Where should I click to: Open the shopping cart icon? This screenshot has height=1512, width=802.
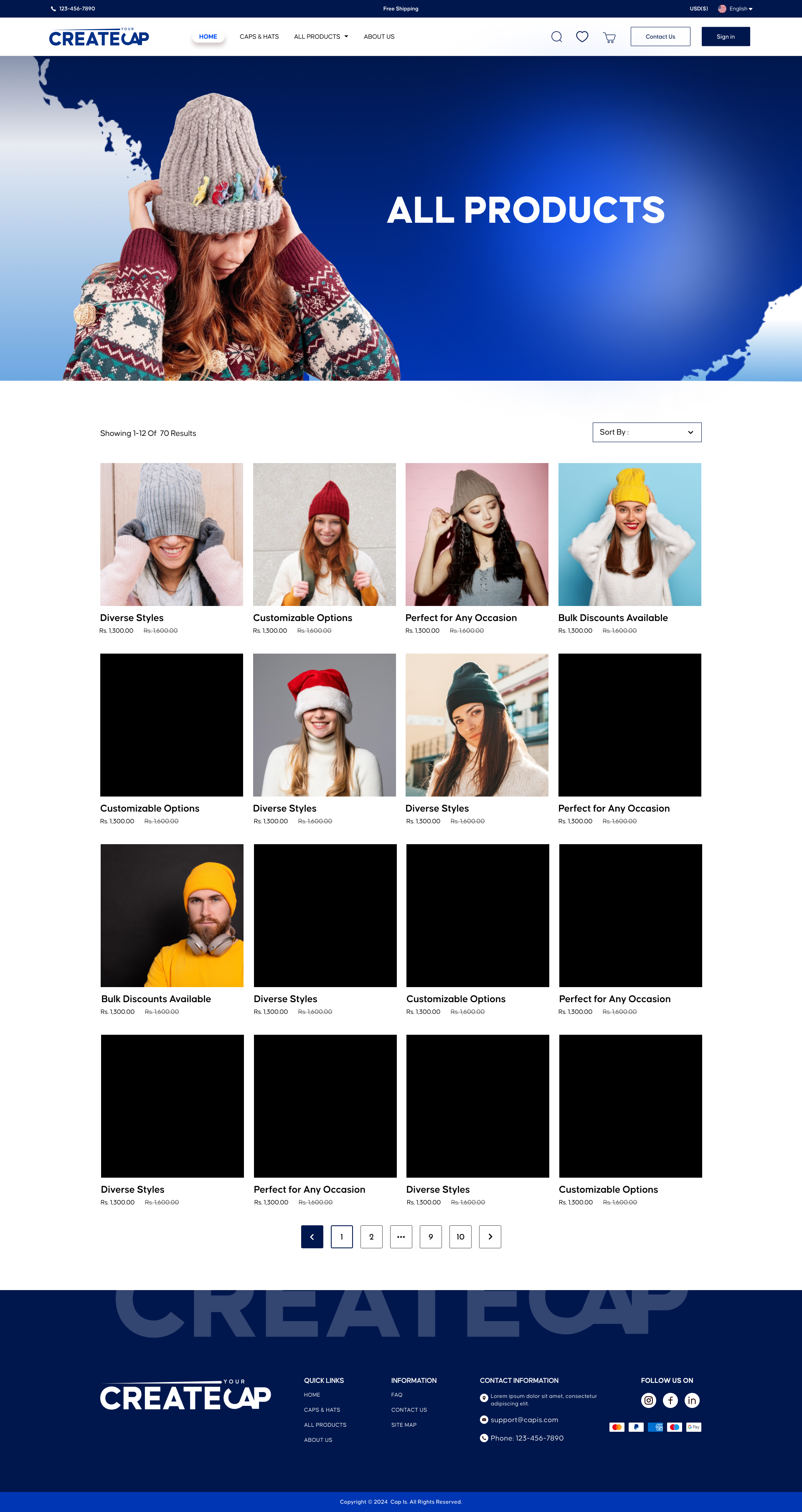pos(609,38)
